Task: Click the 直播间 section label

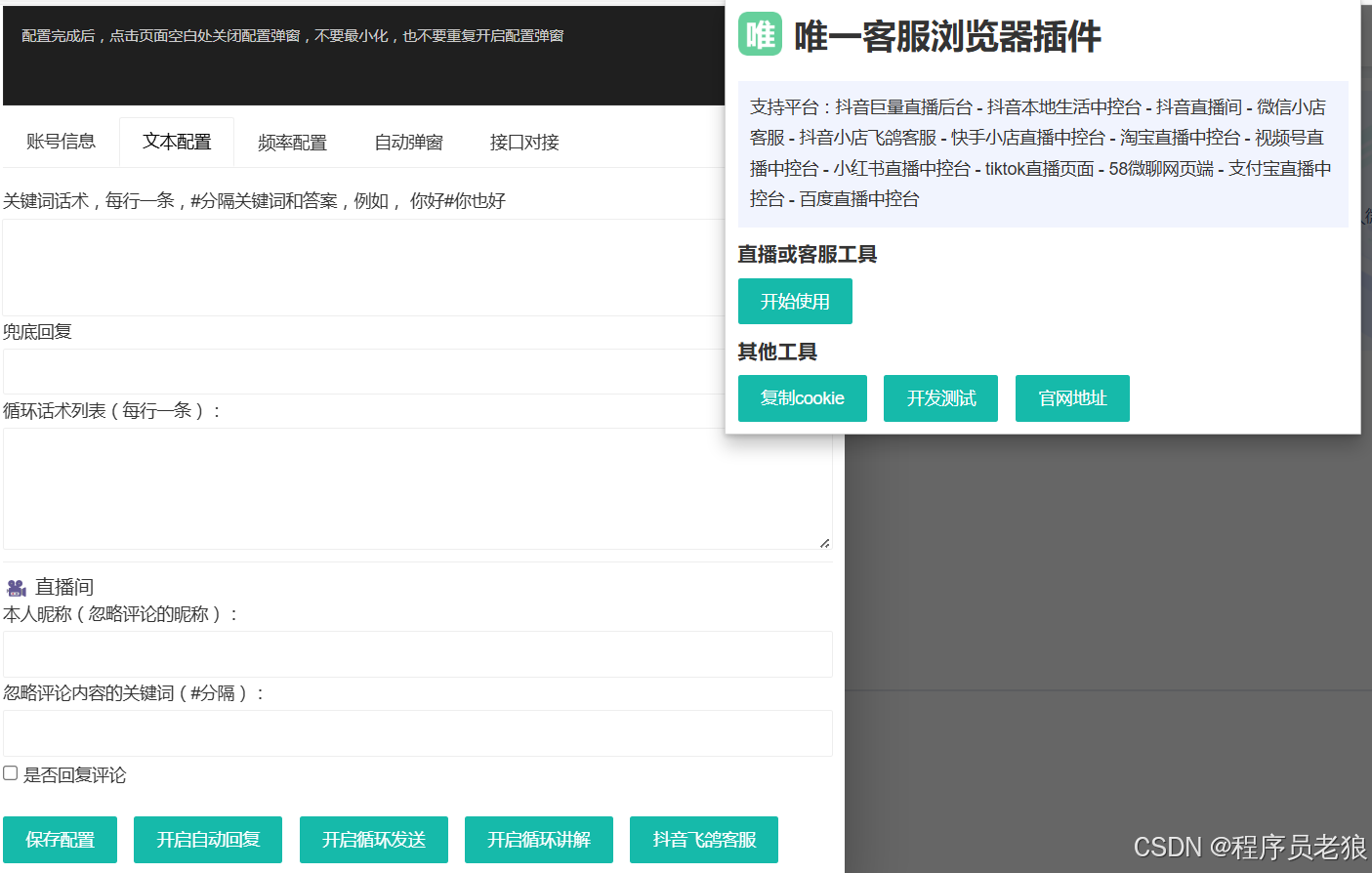Action: coord(64,587)
